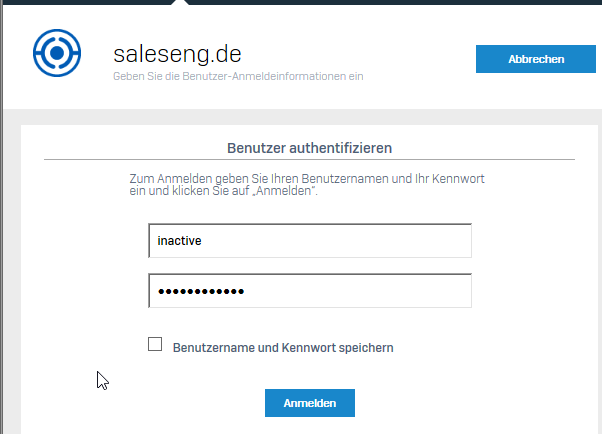The height and width of the screenshot is (434, 602).
Task: Click the gray band below the header
Action: tap(301, 117)
